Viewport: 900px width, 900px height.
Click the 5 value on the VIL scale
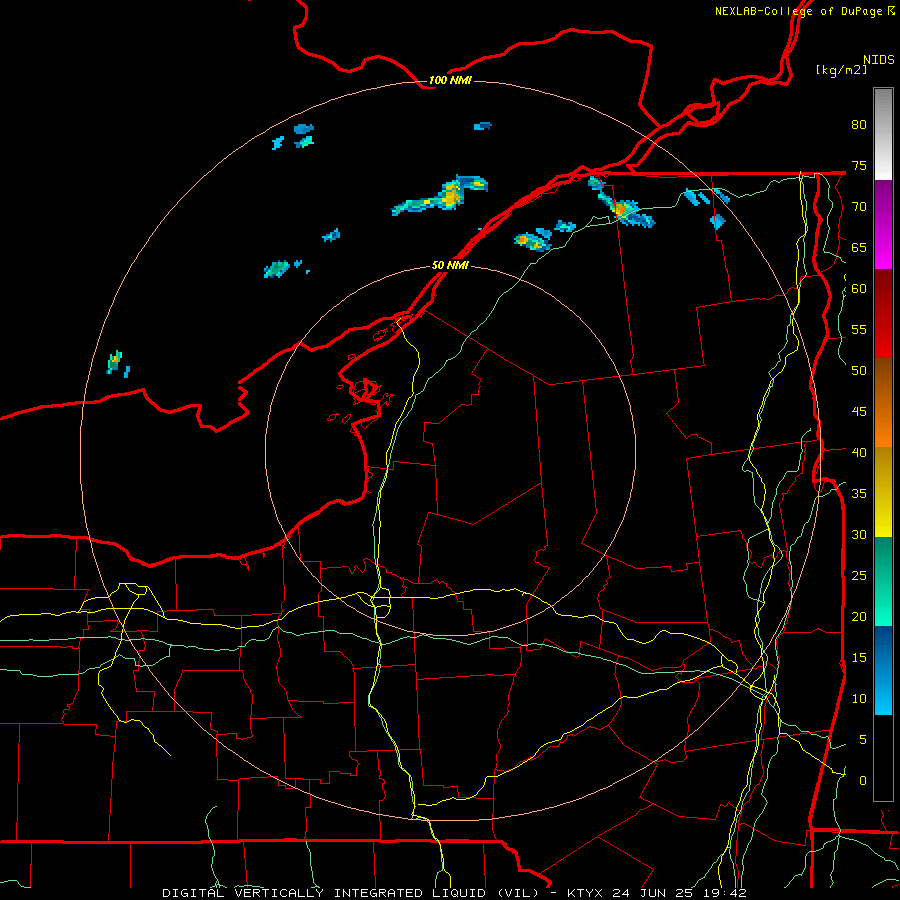(863, 739)
